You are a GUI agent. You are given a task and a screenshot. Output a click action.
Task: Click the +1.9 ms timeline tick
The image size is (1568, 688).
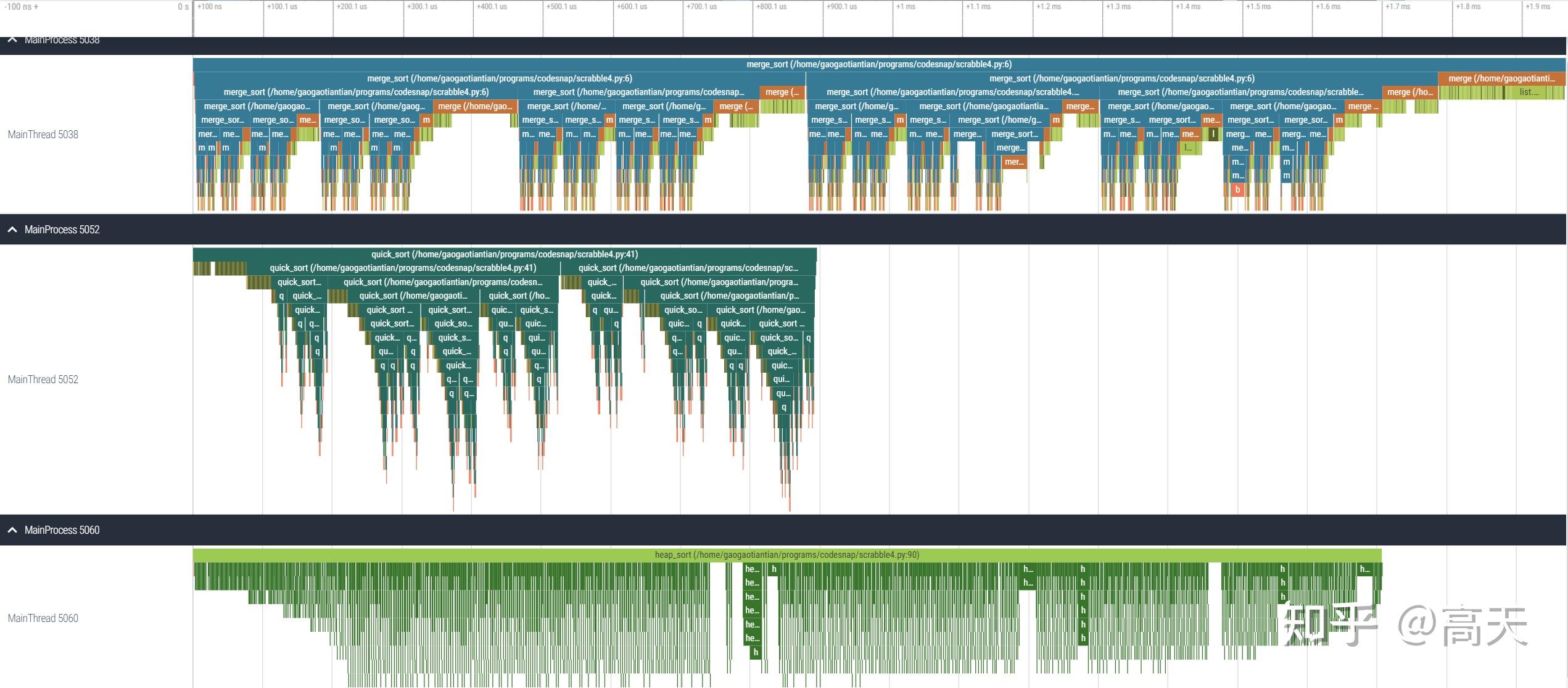tap(1537, 7)
